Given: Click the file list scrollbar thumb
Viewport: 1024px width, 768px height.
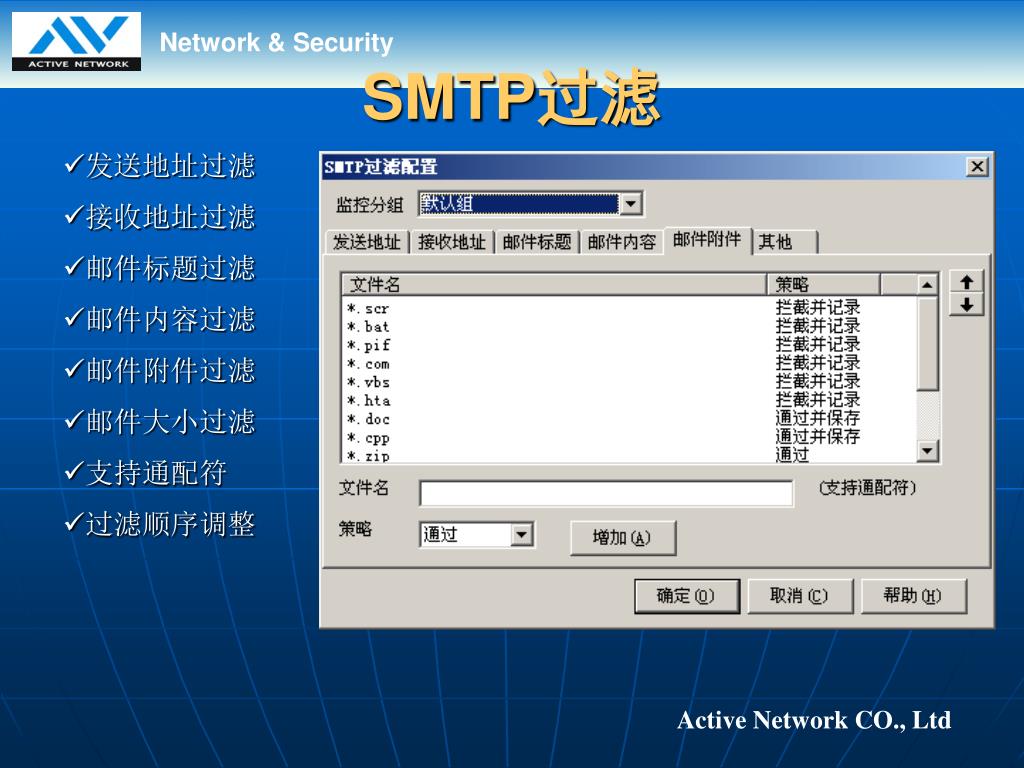Looking at the screenshot, I should (x=927, y=344).
